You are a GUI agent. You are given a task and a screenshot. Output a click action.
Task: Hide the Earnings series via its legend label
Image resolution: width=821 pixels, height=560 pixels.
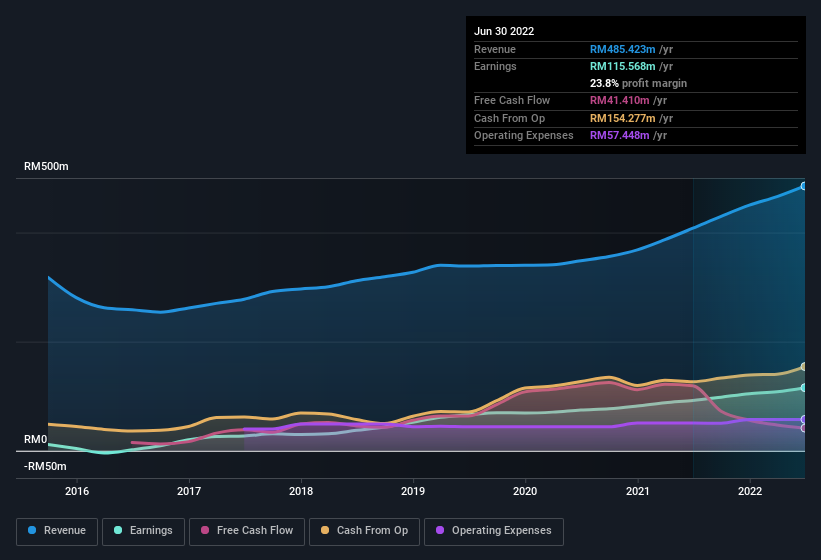(151, 530)
